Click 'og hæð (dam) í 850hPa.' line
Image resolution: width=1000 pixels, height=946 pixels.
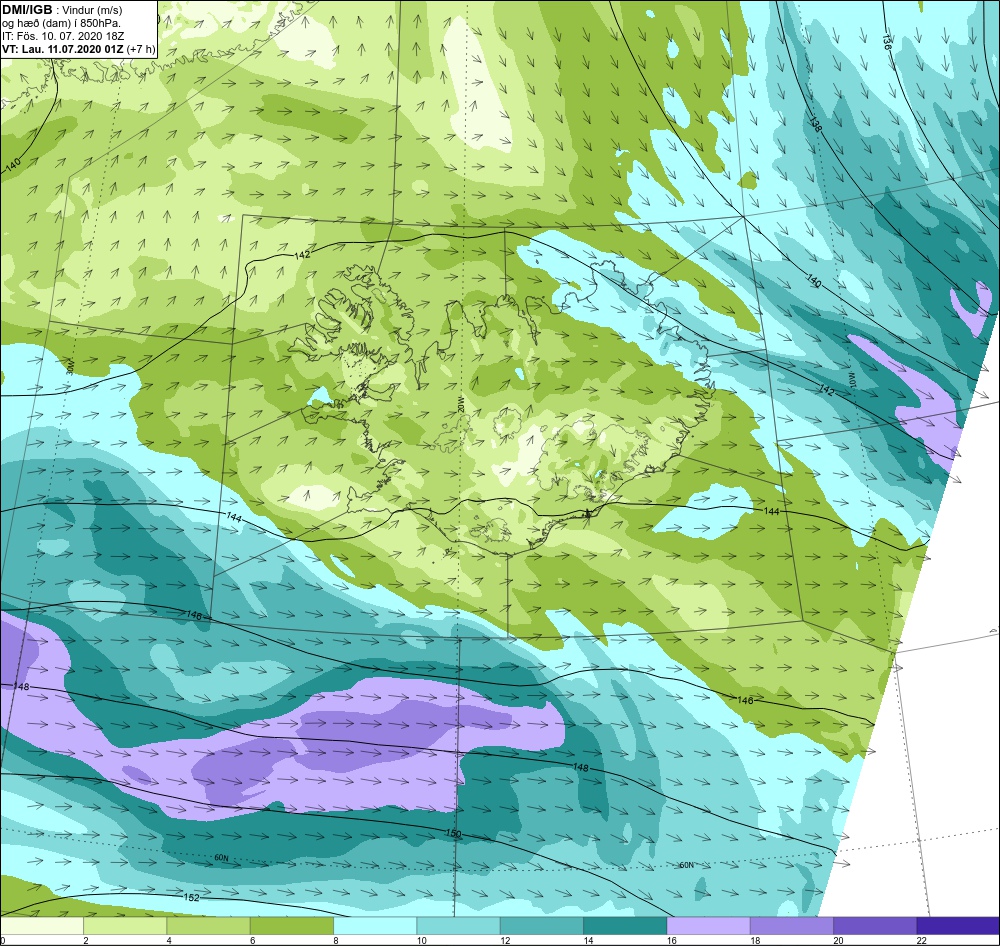click(61, 24)
